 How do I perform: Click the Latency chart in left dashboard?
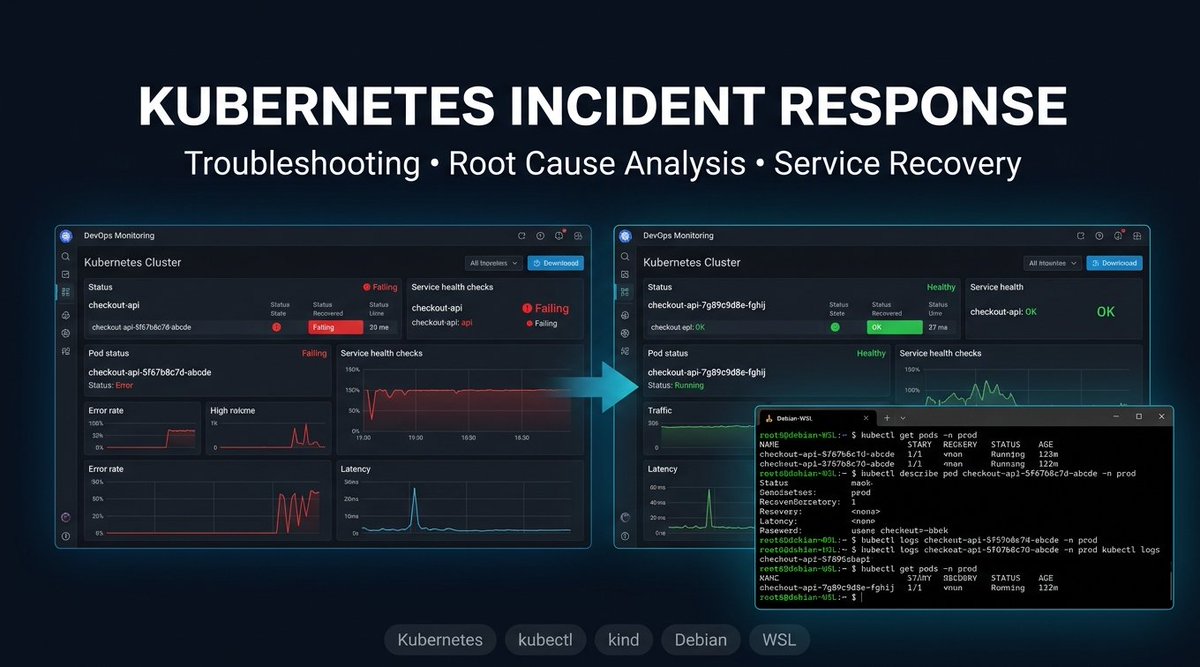459,502
